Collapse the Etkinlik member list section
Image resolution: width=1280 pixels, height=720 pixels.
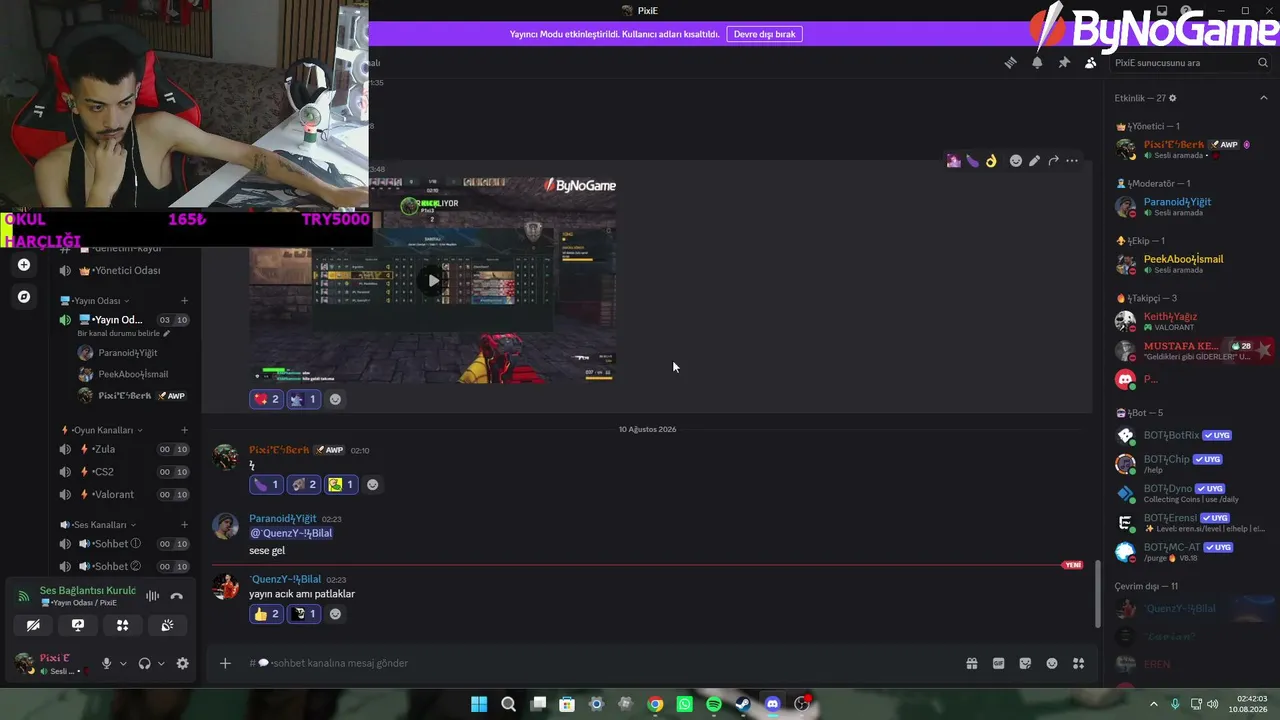pos(1264,98)
